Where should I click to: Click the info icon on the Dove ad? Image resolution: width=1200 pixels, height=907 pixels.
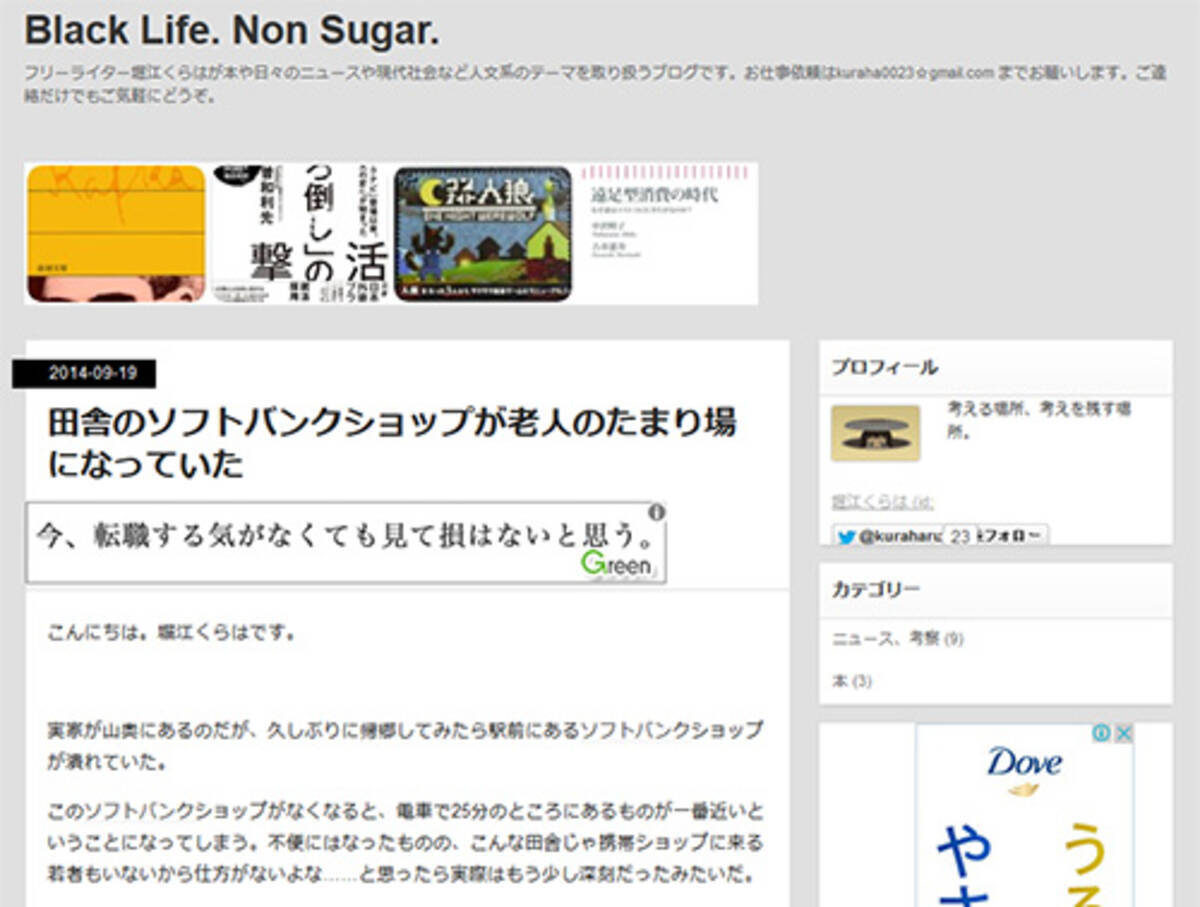[x=1102, y=734]
